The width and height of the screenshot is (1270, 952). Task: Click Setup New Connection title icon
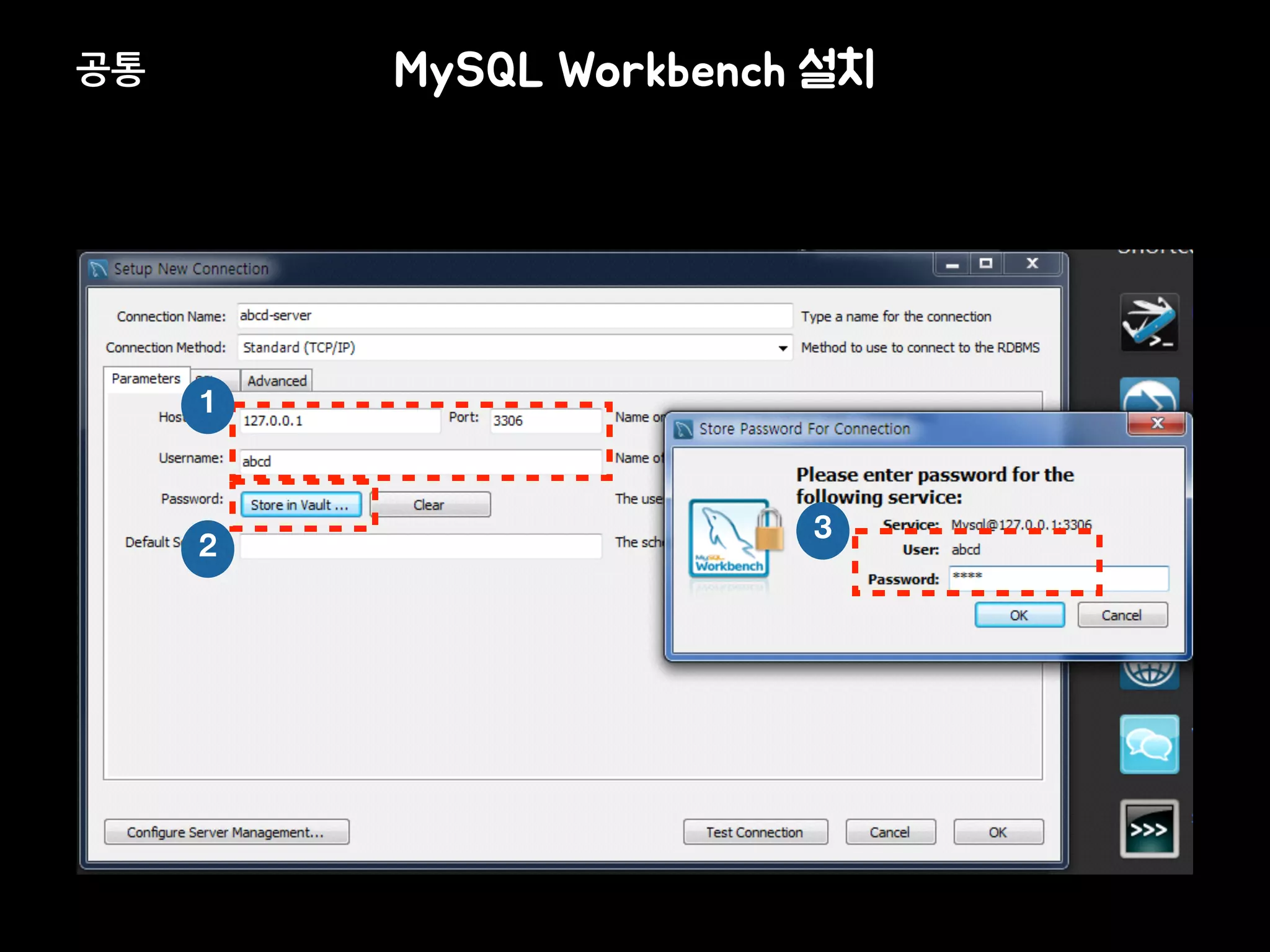click(x=98, y=269)
